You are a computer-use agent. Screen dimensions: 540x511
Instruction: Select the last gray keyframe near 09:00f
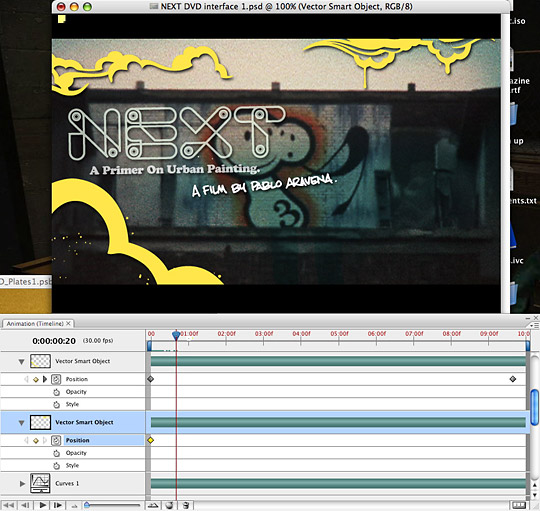pos(513,379)
